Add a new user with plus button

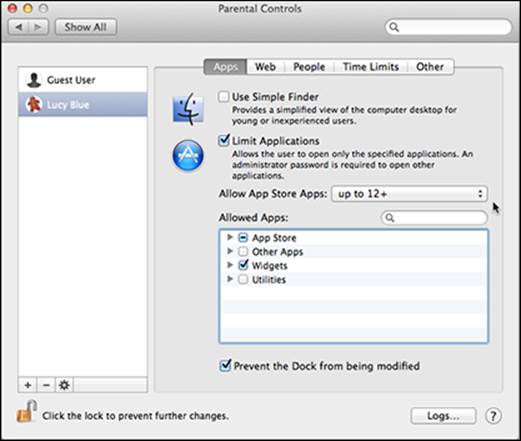[x=28, y=385]
